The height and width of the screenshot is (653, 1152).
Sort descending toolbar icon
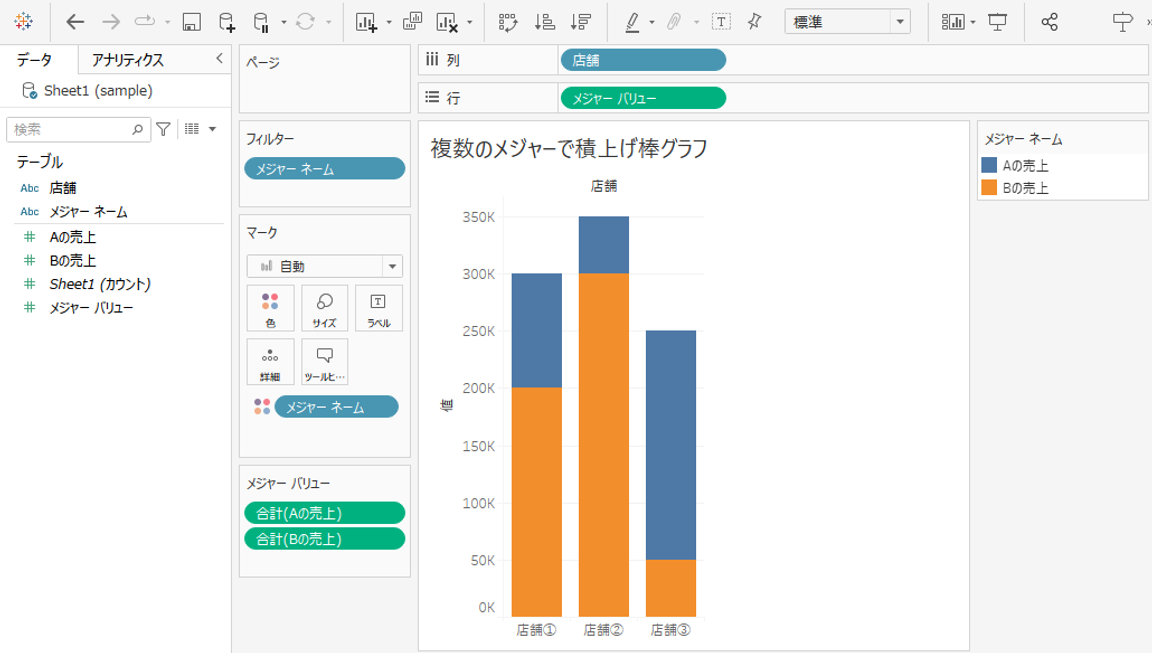pyautogui.click(x=580, y=22)
